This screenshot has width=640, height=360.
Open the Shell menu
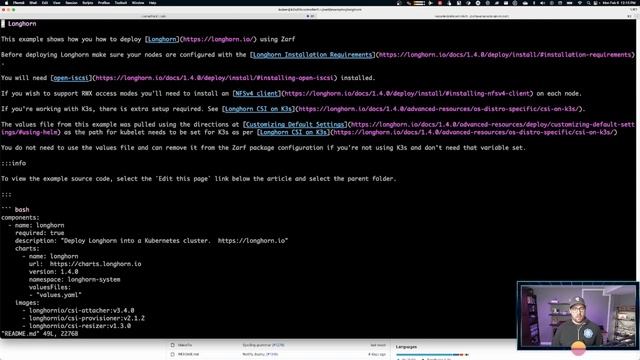(33, 2)
